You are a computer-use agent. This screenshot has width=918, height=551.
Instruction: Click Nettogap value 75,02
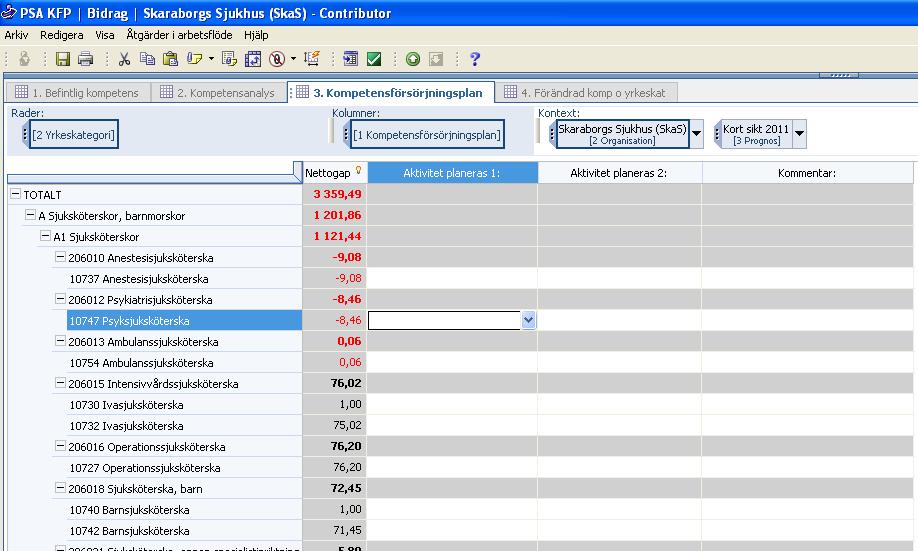[x=347, y=425]
